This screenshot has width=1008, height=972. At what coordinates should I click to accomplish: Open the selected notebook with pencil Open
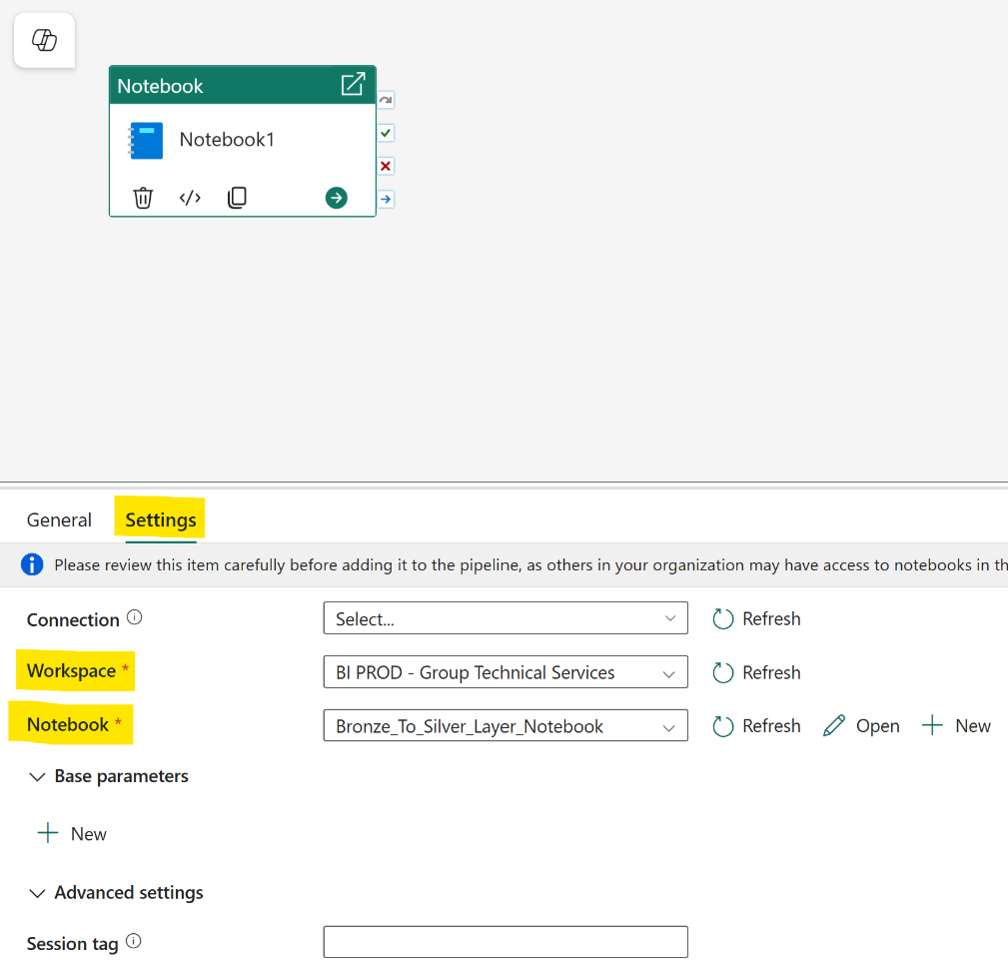click(861, 726)
